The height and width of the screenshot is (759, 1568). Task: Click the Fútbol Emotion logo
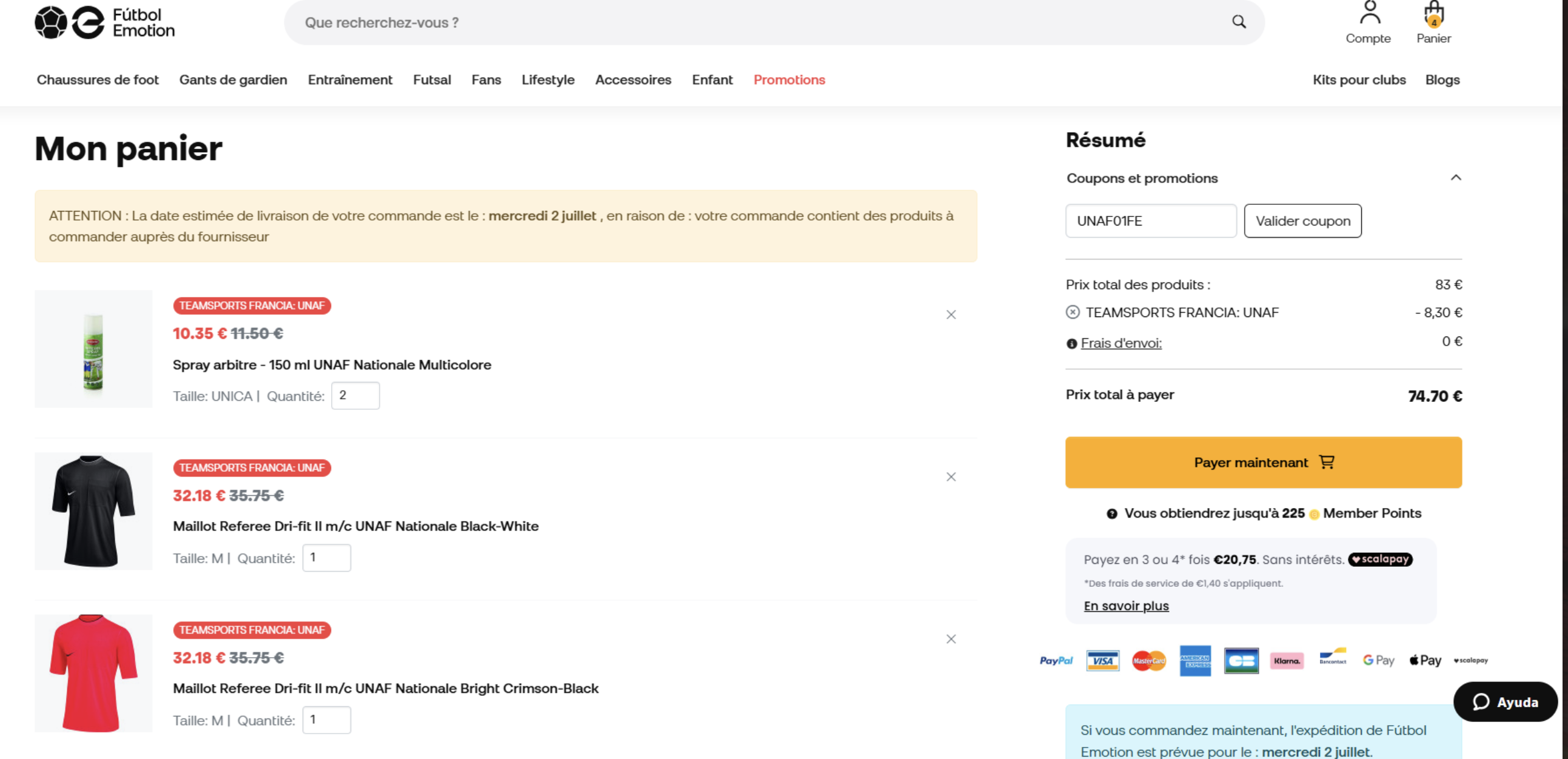(x=105, y=22)
